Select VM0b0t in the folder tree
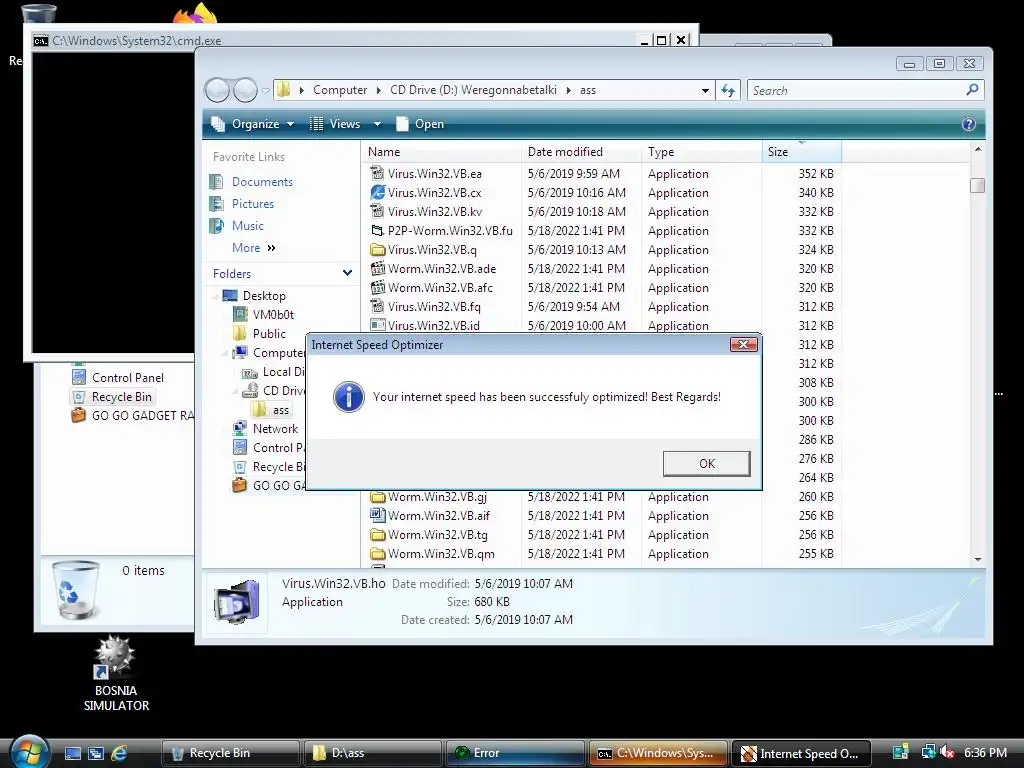Image resolution: width=1024 pixels, height=768 pixels. point(273,315)
